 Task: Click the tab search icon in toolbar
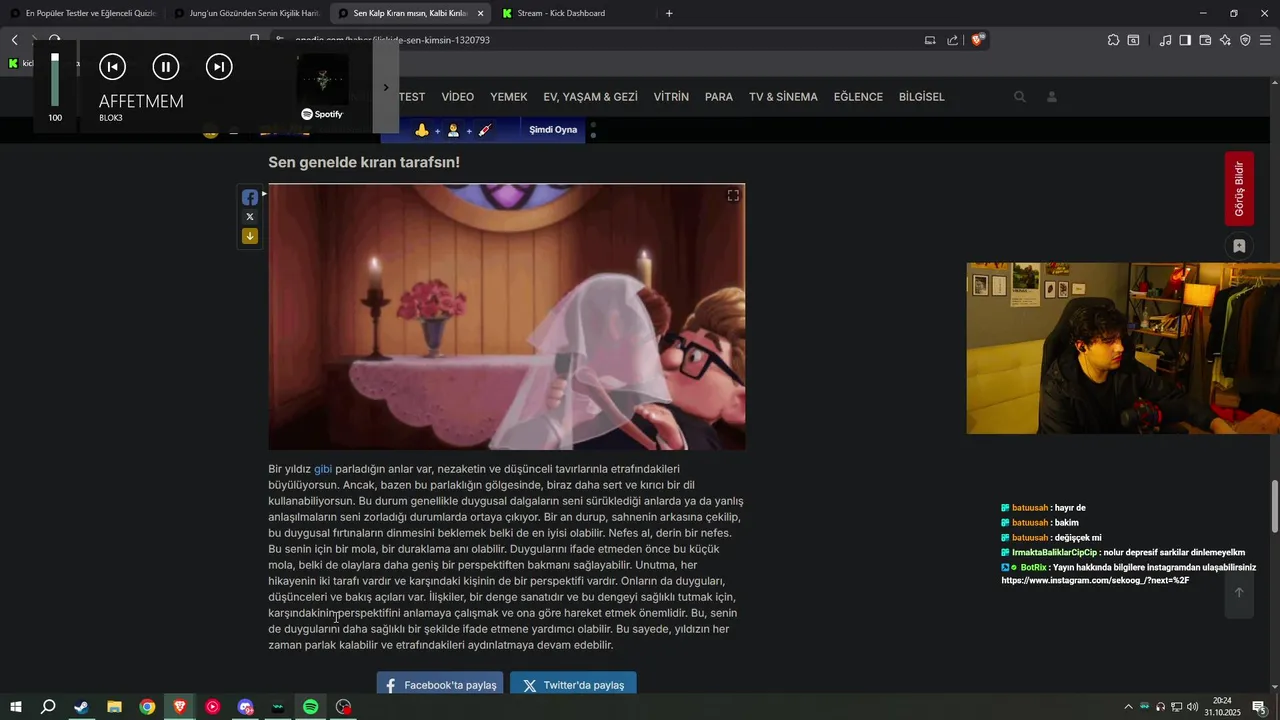(1133, 40)
